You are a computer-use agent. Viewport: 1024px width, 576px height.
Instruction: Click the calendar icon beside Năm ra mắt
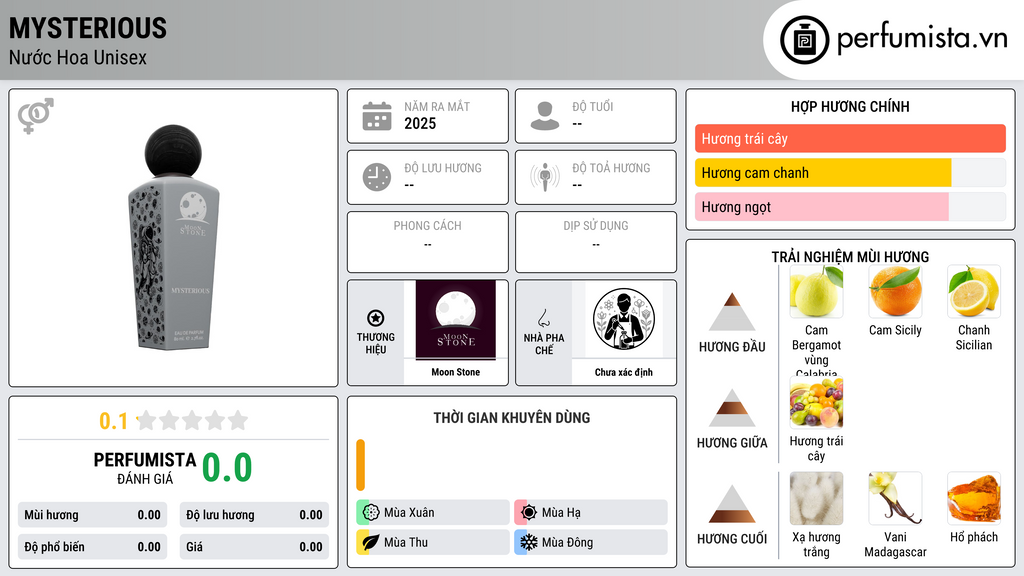pos(377,116)
